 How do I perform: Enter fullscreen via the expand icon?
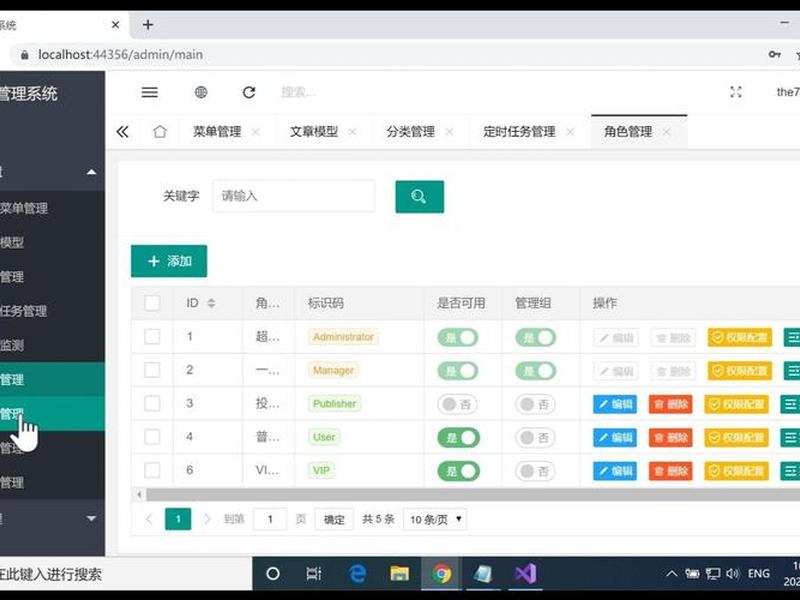click(x=736, y=92)
